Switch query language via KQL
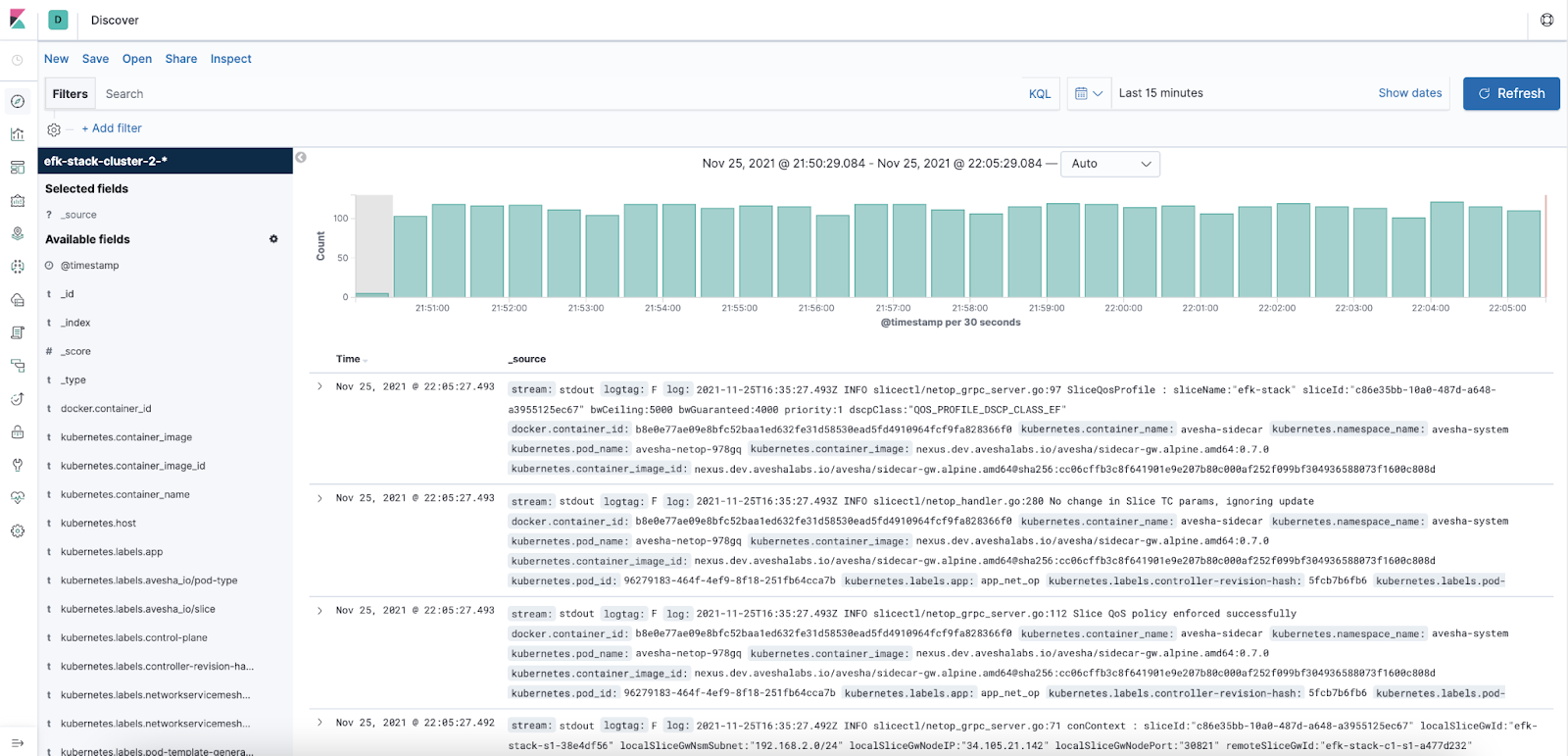The height and width of the screenshot is (756, 1568). pyautogui.click(x=1040, y=94)
